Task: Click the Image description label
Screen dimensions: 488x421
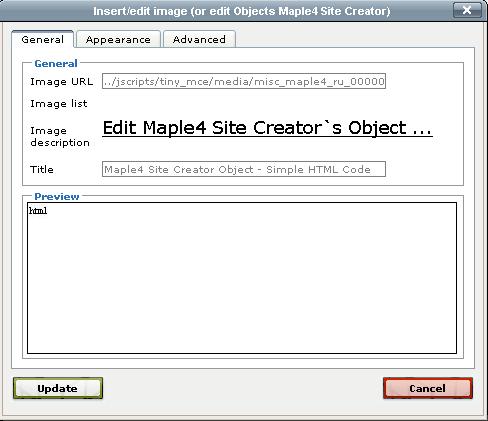Action: tap(60, 136)
